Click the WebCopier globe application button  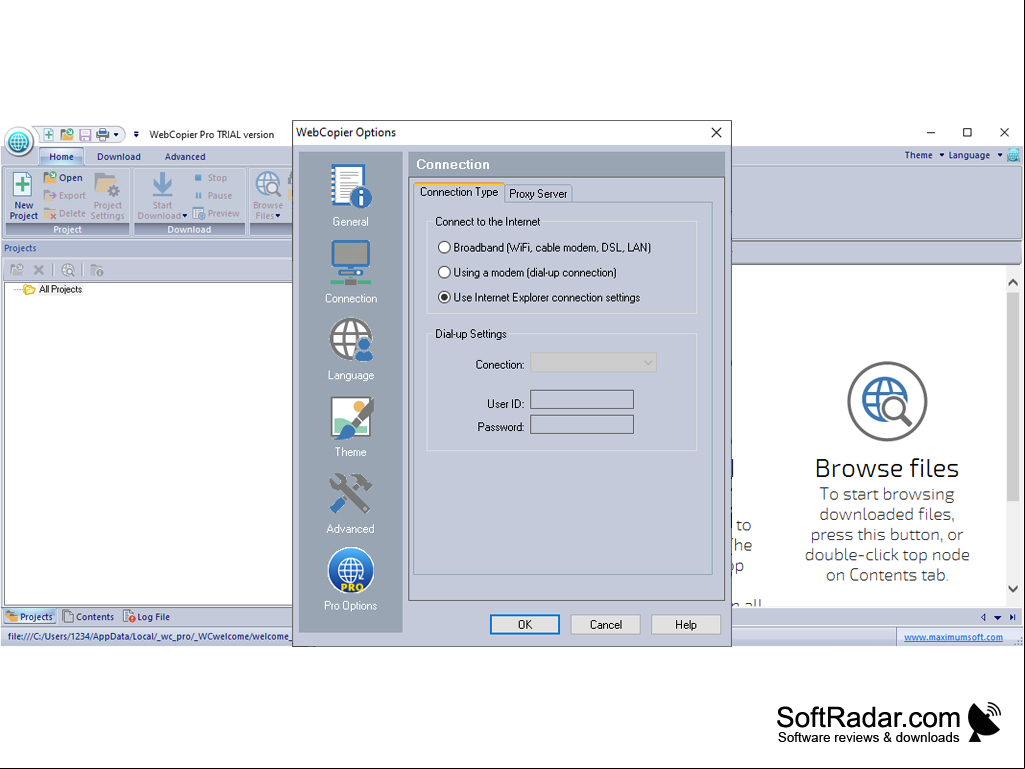pyautogui.click(x=19, y=141)
